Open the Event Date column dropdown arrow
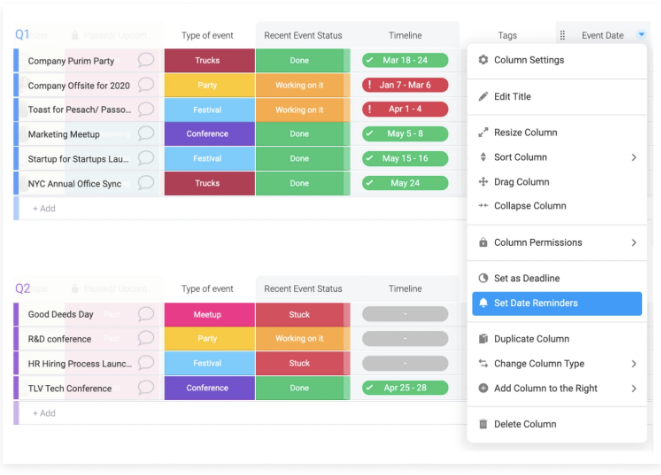Image resolution: width=661 pixels, height=475 pixels. 641,35
